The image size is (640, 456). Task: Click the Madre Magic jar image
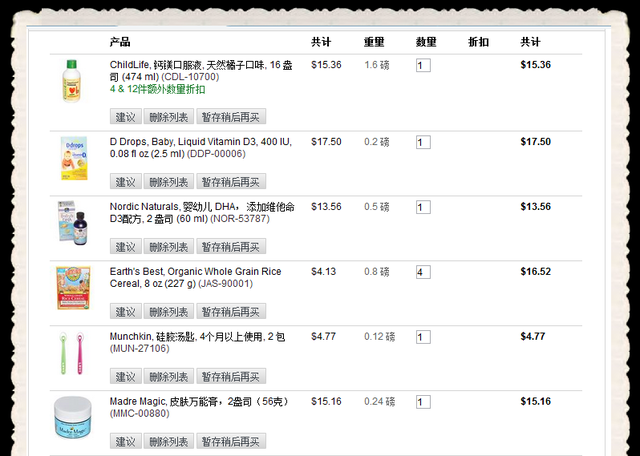72,417
